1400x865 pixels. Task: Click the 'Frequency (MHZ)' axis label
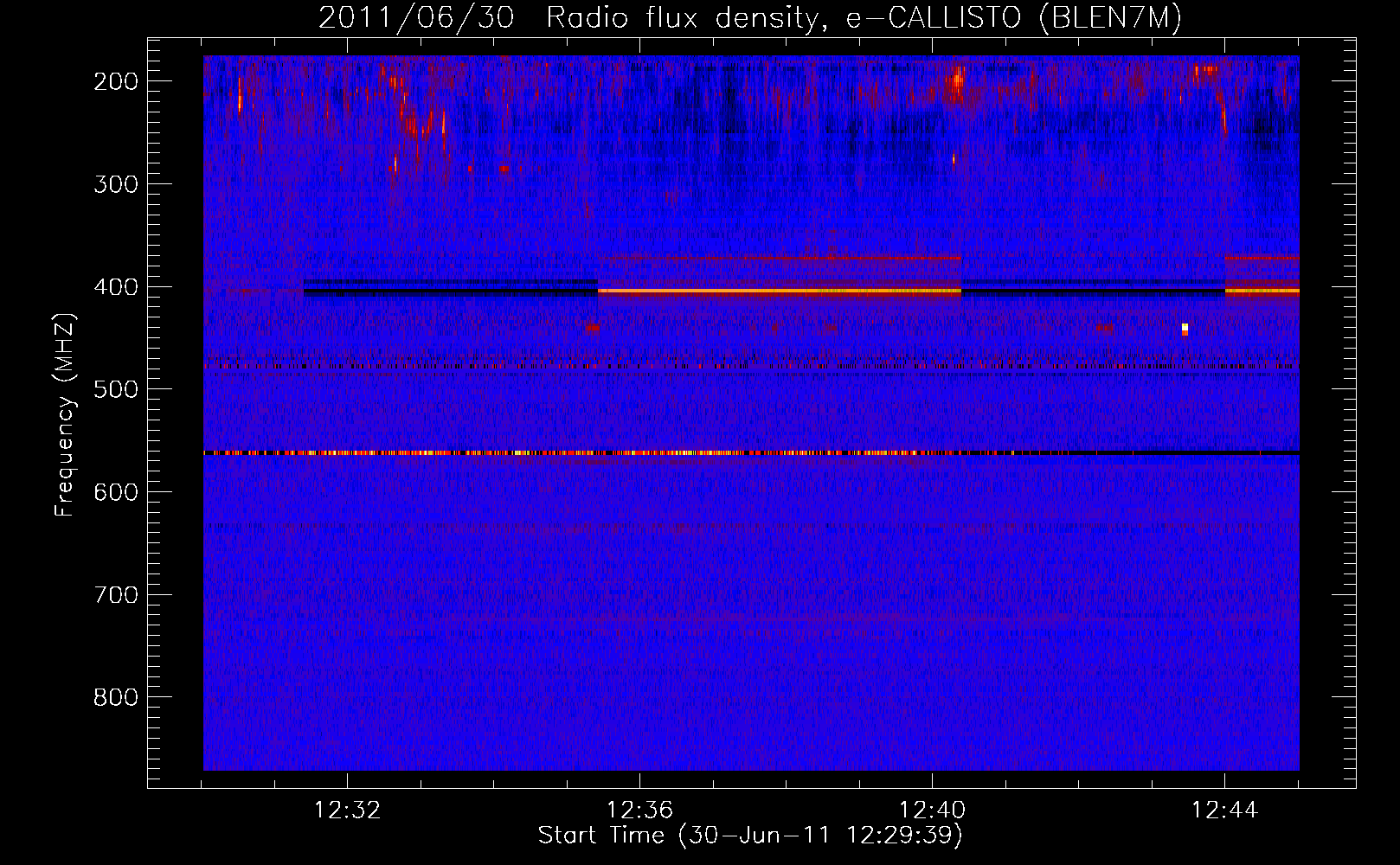click(x=65, y=415)
